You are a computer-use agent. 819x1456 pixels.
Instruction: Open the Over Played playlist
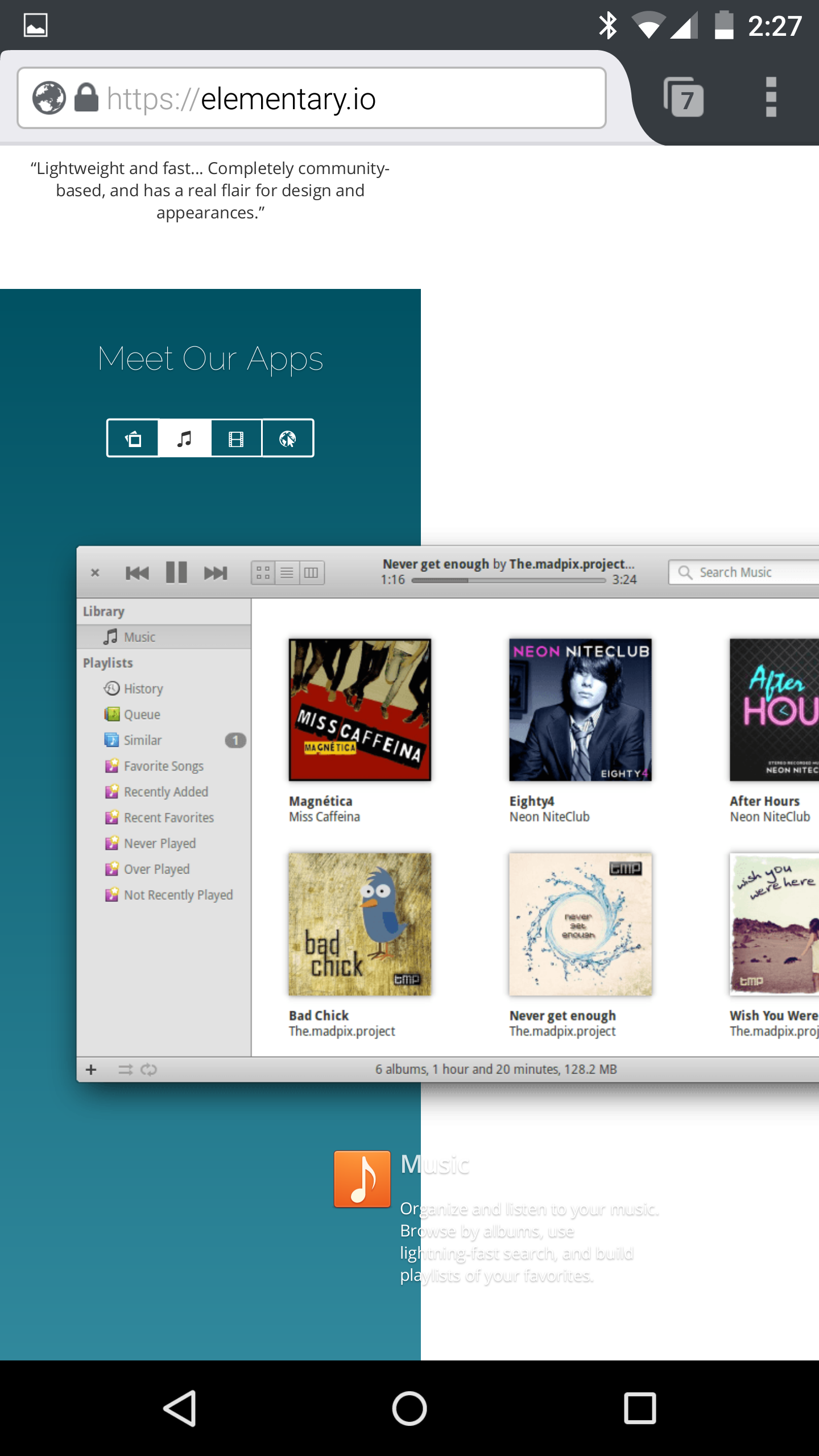[x=164, y=869]
